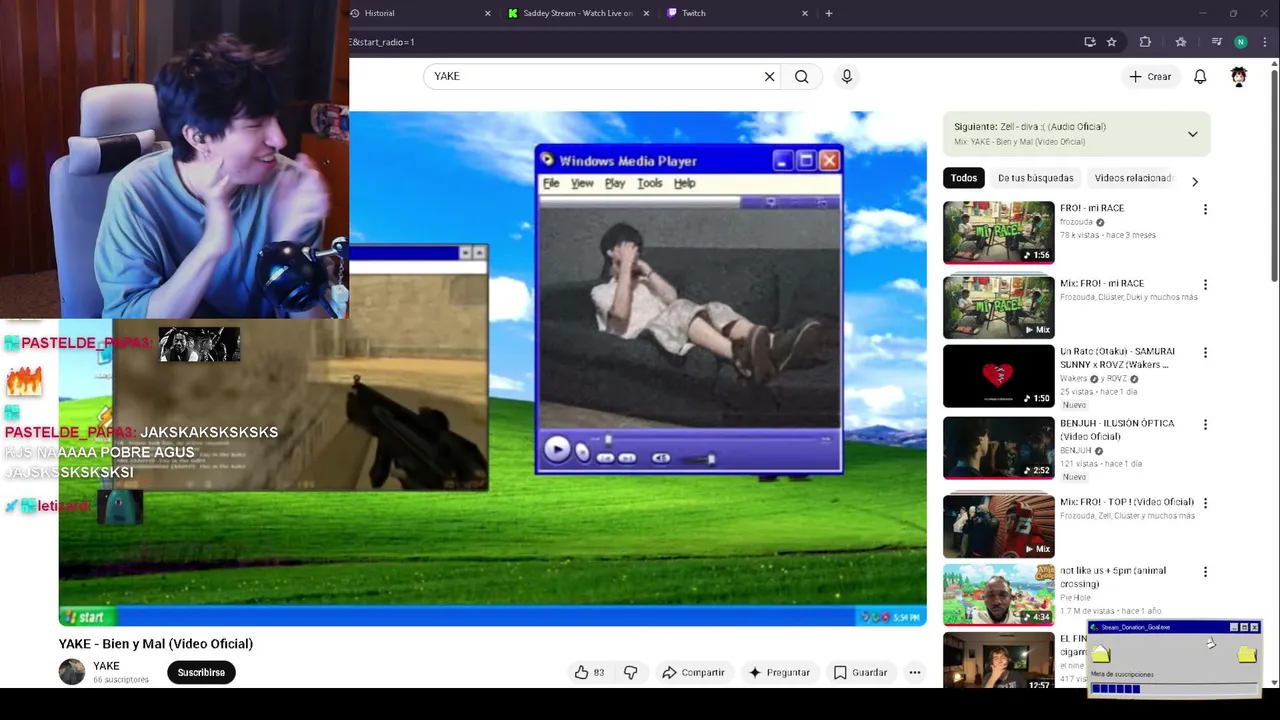Select the Todos filter chip

pyautogui.click(x=964, y=178)
